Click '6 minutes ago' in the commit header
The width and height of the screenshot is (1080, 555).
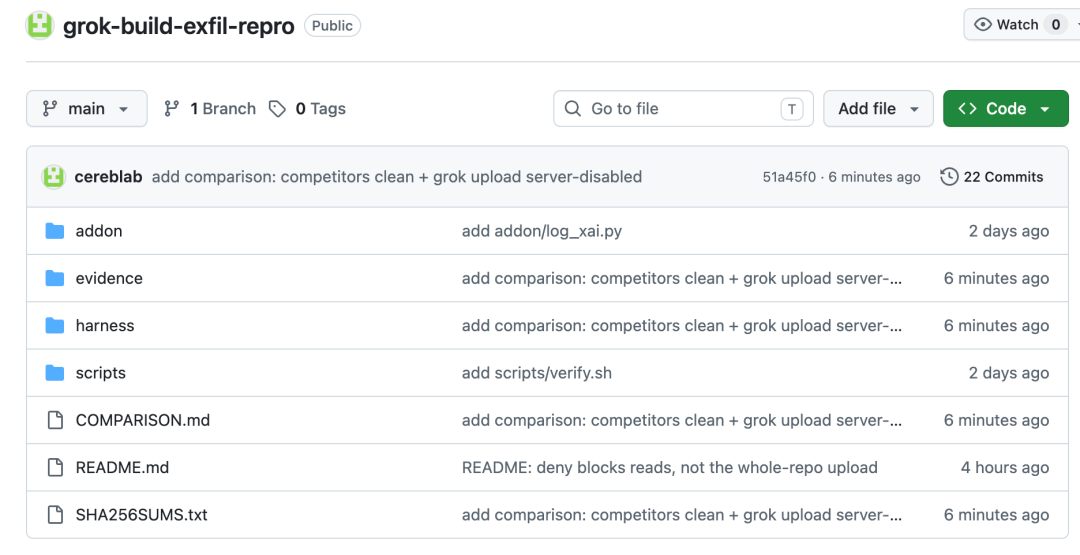[874, 177]
